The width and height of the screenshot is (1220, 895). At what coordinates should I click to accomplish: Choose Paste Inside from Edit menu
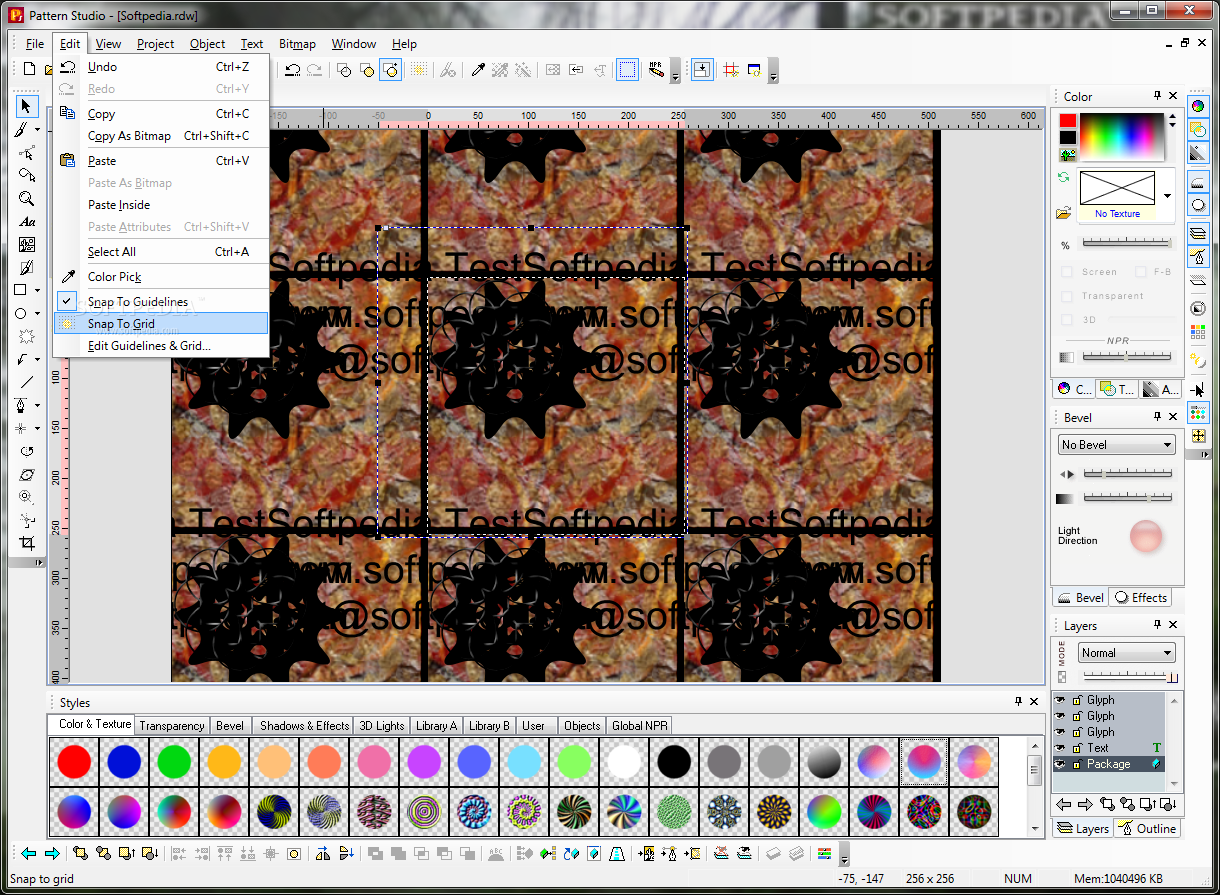coord(161,205)
